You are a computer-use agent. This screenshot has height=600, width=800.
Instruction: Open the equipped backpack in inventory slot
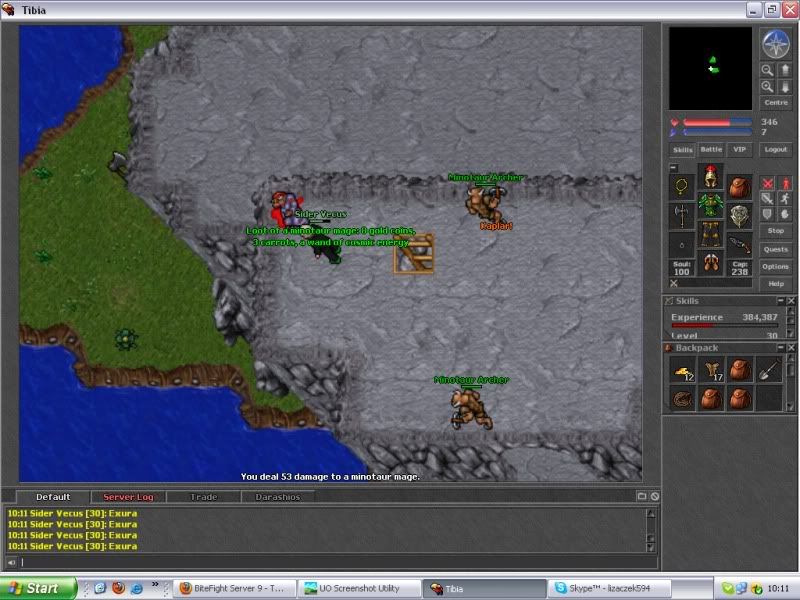[x=739, y=187]
